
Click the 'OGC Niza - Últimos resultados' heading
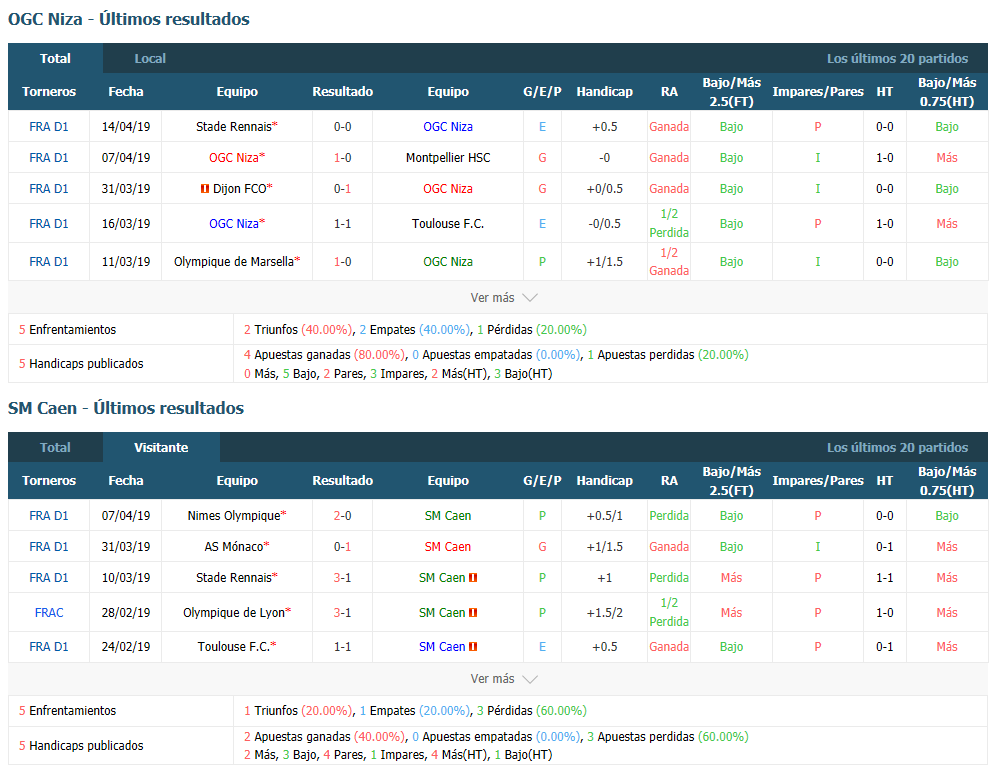129,20
